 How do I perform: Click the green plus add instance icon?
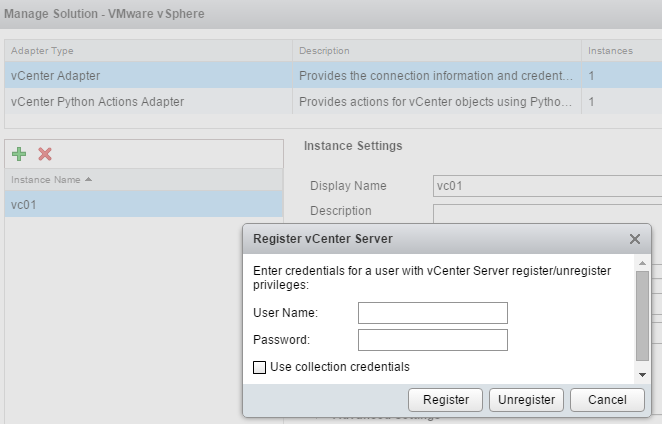pos(19,154)
